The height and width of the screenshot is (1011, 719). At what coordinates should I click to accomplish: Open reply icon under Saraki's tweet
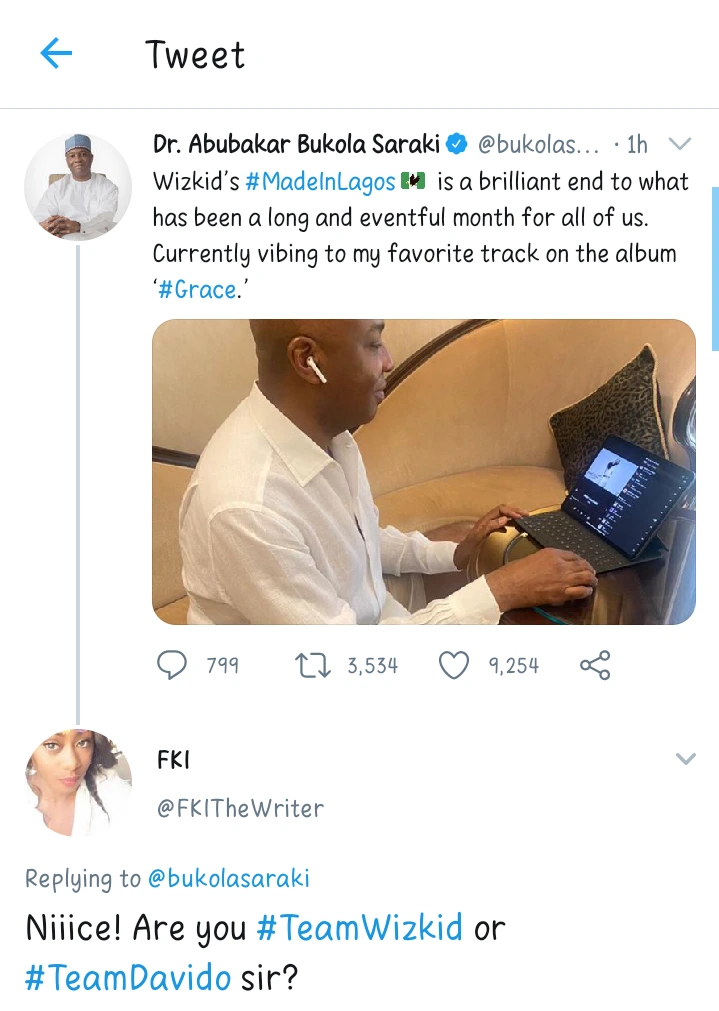tap(173, 665)
